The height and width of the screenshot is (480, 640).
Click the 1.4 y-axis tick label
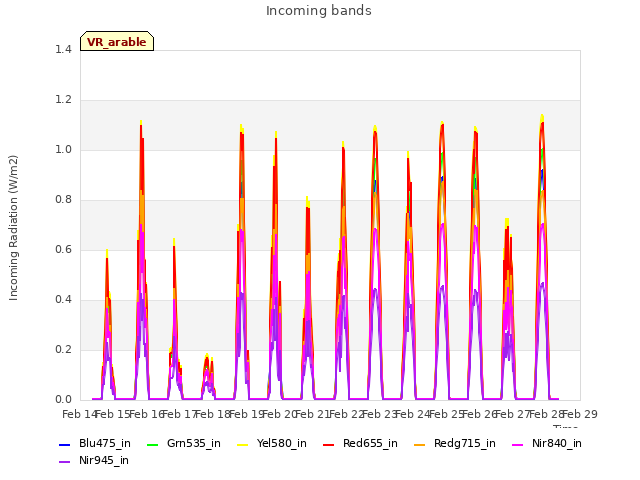(x=63, y=49)
